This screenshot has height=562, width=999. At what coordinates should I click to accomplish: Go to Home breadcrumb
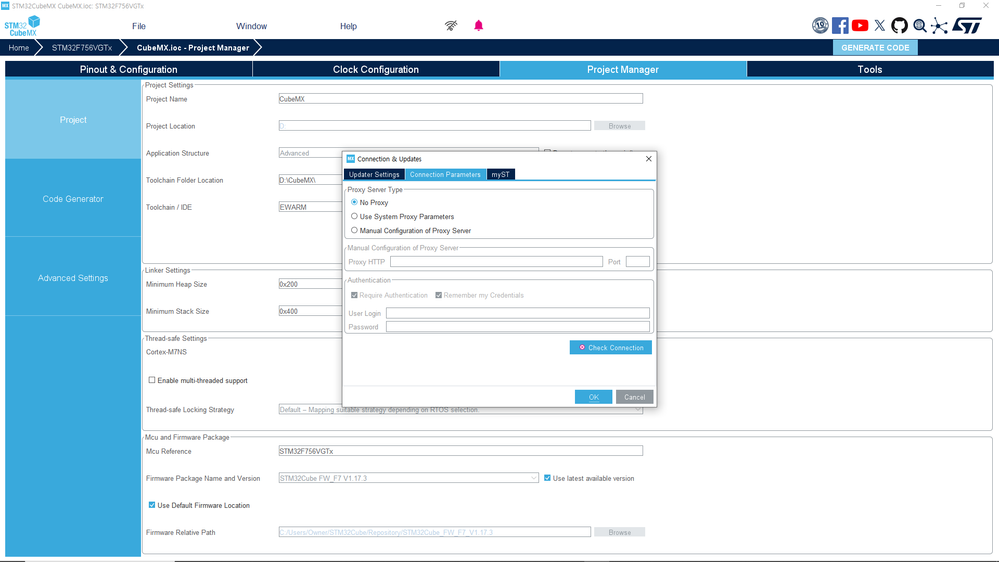[x=18, y=48]
